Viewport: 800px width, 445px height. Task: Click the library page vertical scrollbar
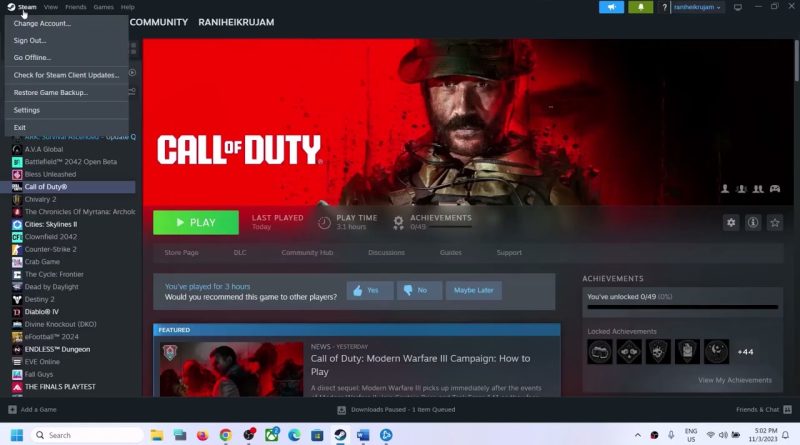796,61
